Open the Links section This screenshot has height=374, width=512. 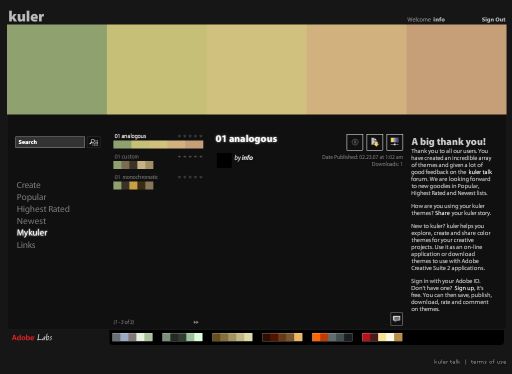point(26,245)
